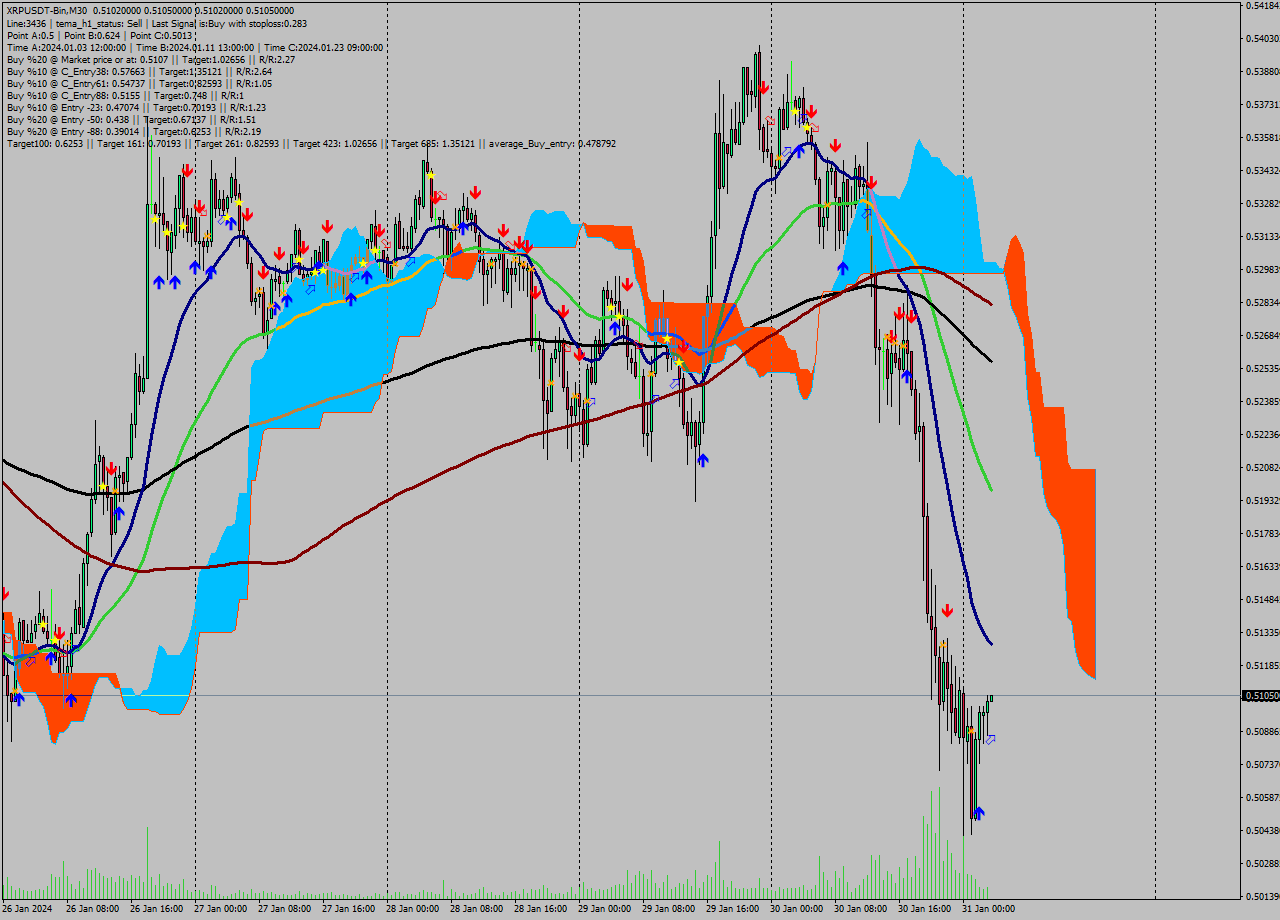Click the red down arrow on the steep 30 Jan decline
The image size is (1280, 920).
point(947,610)
